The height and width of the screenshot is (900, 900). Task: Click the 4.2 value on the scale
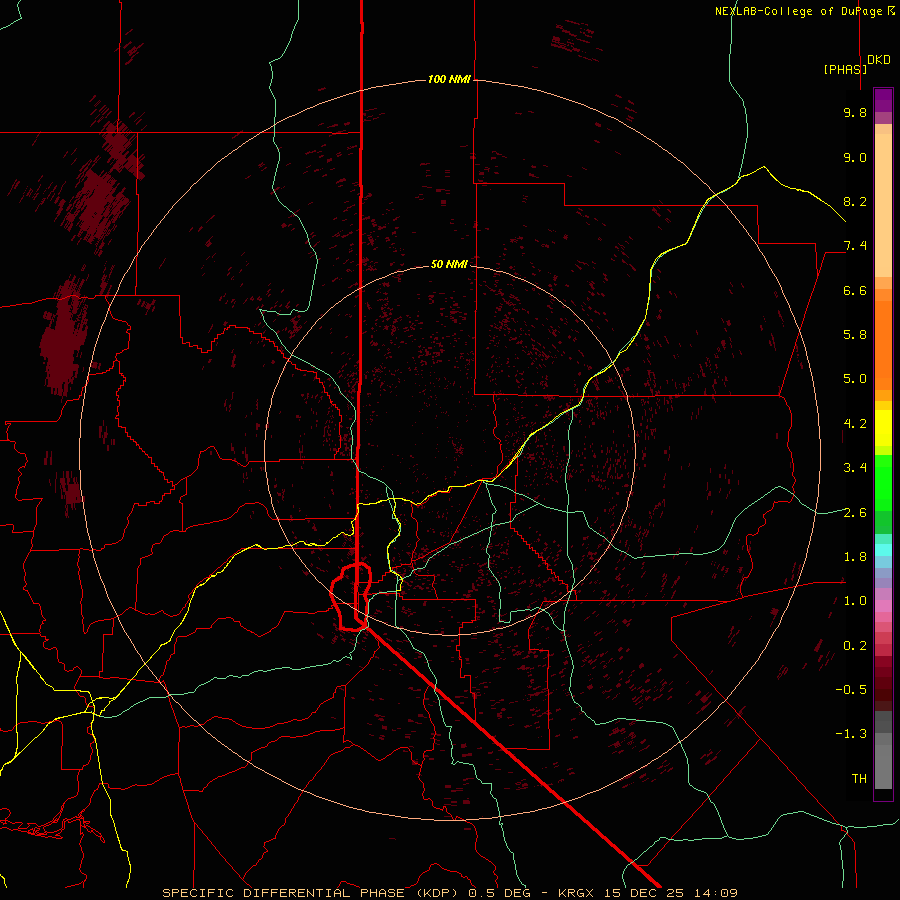coord(855,424)
